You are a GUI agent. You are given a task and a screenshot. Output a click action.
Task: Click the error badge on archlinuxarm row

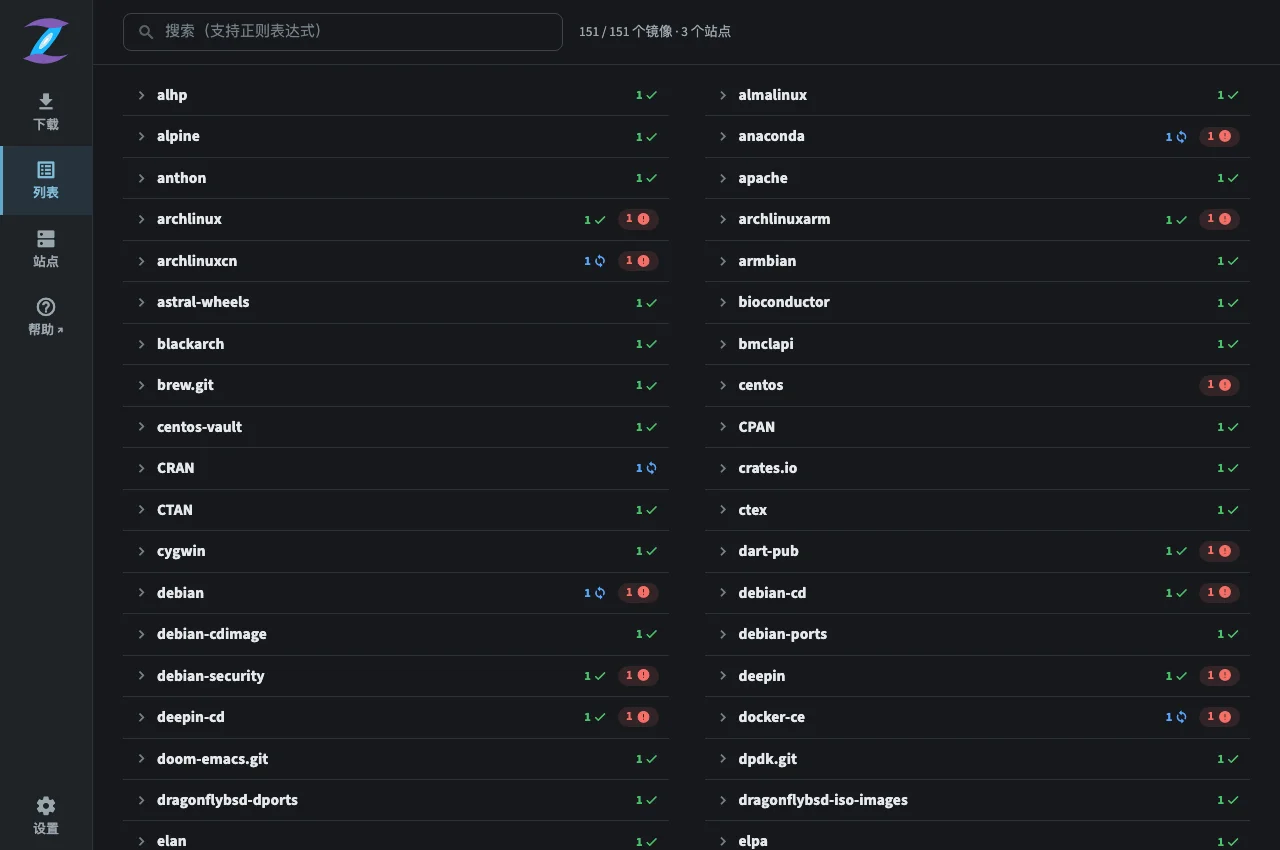click(x=1219, y=219)
